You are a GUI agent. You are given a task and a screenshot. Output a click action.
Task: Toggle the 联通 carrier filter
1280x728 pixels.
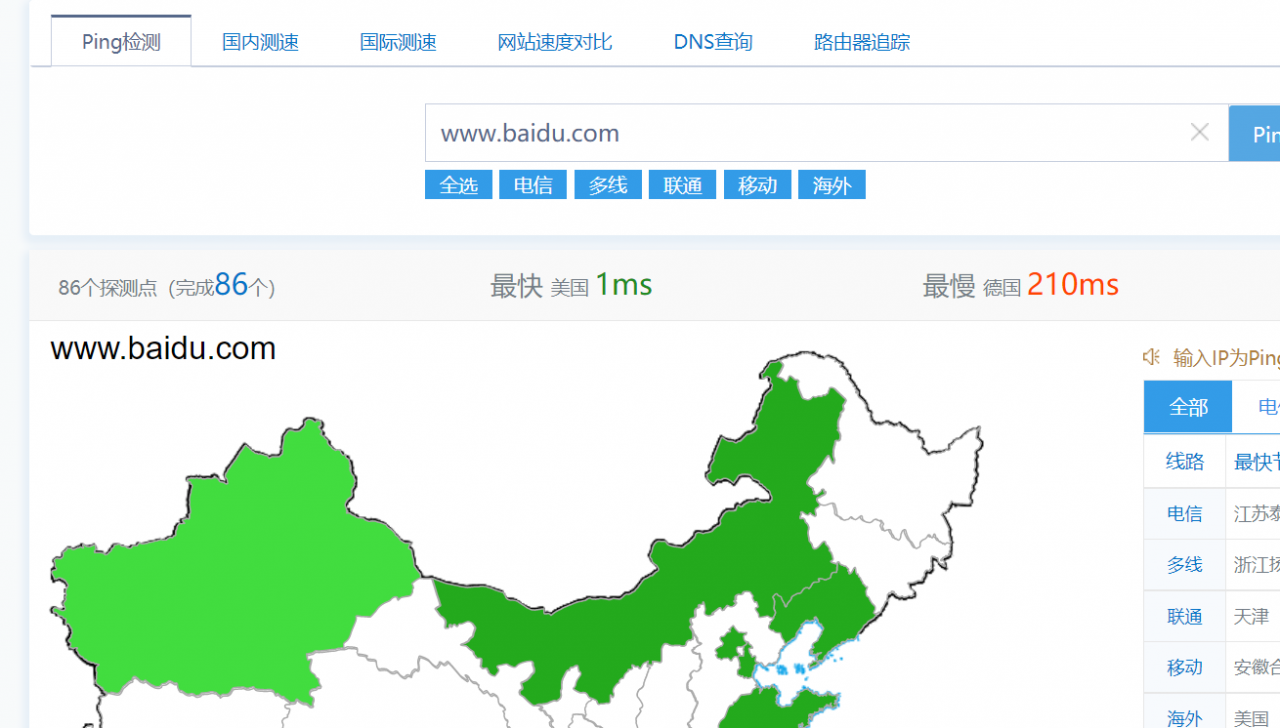pos(682,184)
